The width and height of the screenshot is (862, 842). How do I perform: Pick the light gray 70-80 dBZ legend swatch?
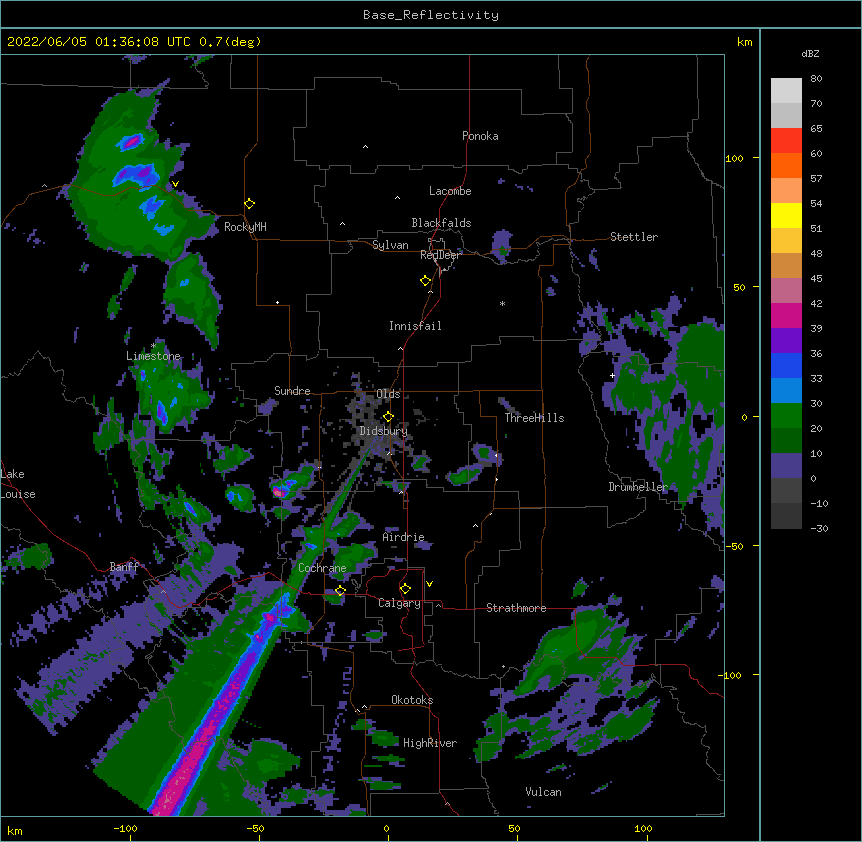786,91
